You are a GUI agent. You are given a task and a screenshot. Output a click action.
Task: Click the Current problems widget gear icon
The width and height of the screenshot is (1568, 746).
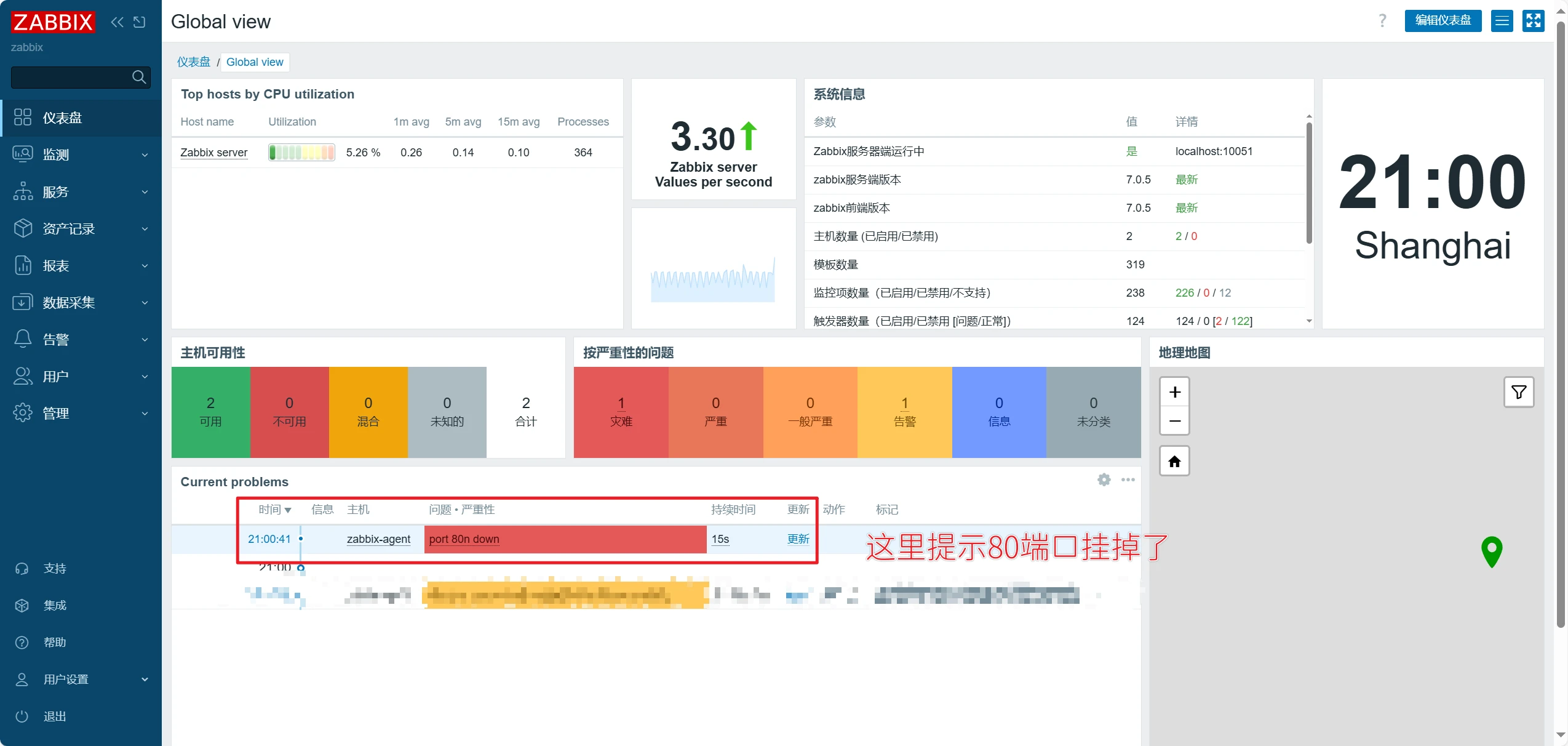point(1104,479)
